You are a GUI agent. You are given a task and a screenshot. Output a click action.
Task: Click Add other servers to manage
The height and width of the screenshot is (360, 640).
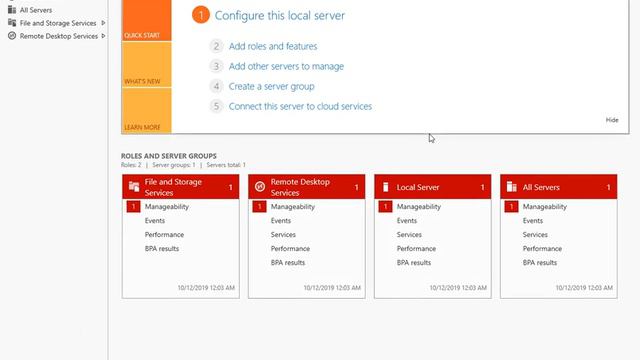[286, 67]
